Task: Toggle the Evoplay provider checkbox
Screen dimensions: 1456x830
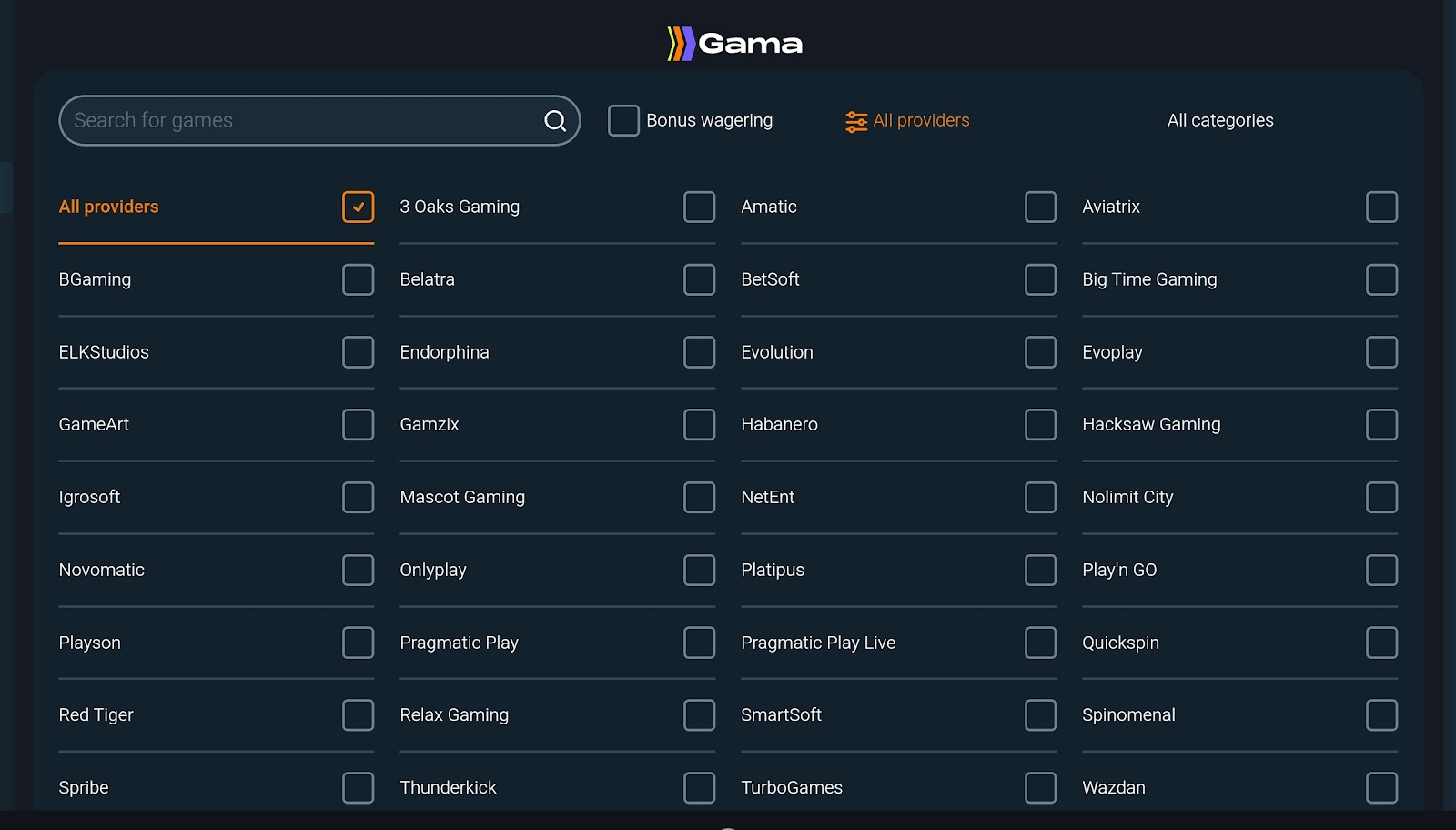Action: pos(1382,352)
